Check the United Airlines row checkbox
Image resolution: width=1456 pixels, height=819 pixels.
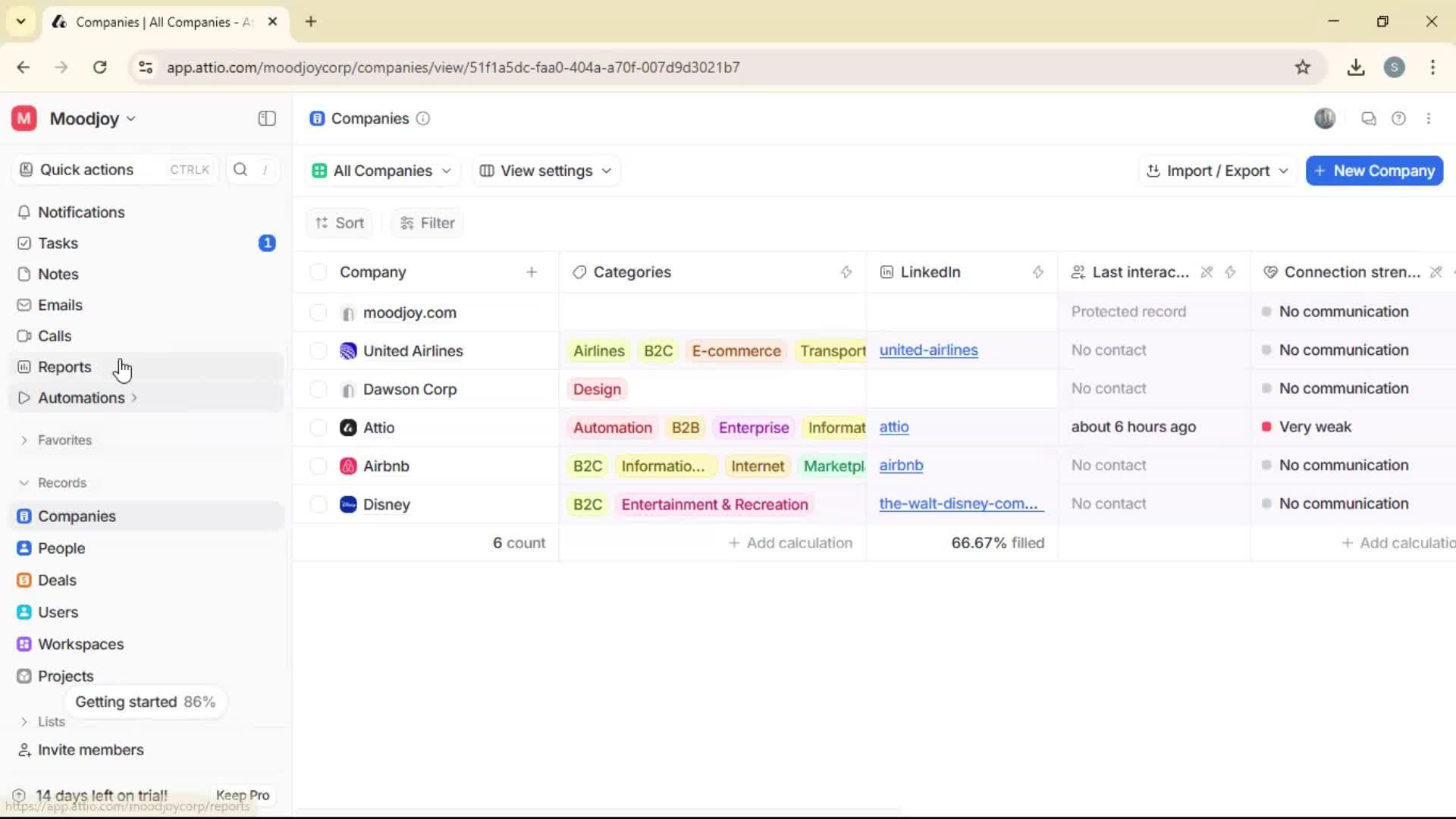[318, 351]
